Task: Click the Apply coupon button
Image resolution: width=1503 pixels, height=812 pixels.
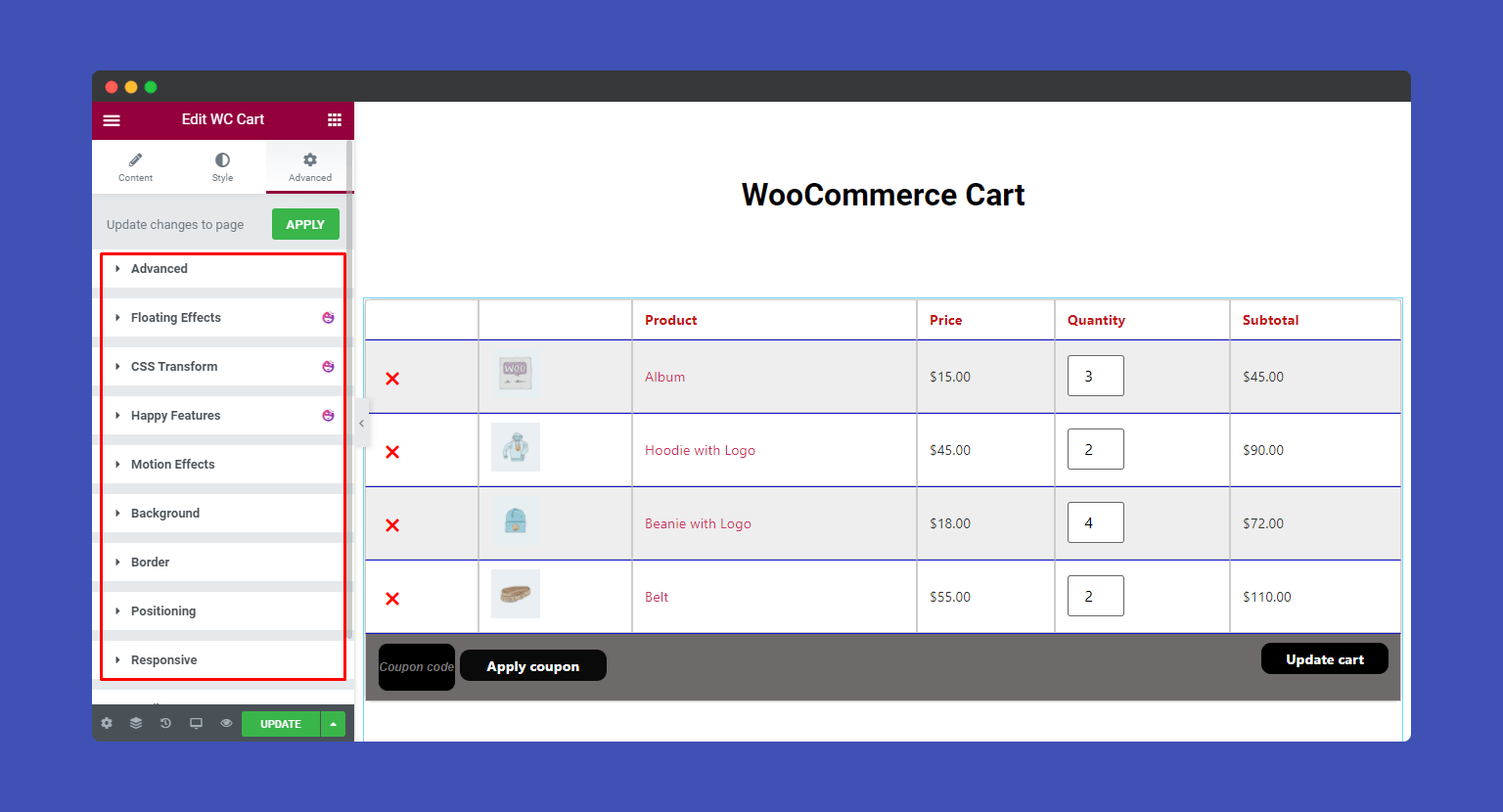Action: tap(533, 665)
